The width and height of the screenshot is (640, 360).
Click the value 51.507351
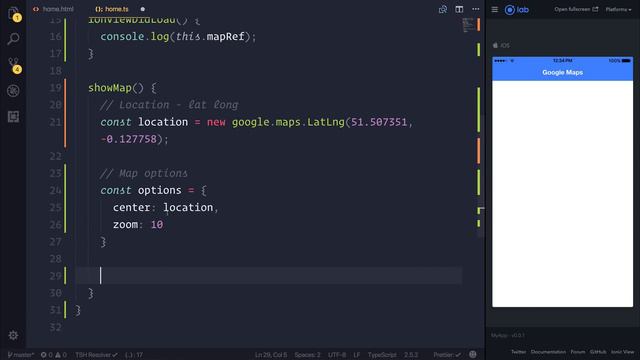click(x=379, y=122)
